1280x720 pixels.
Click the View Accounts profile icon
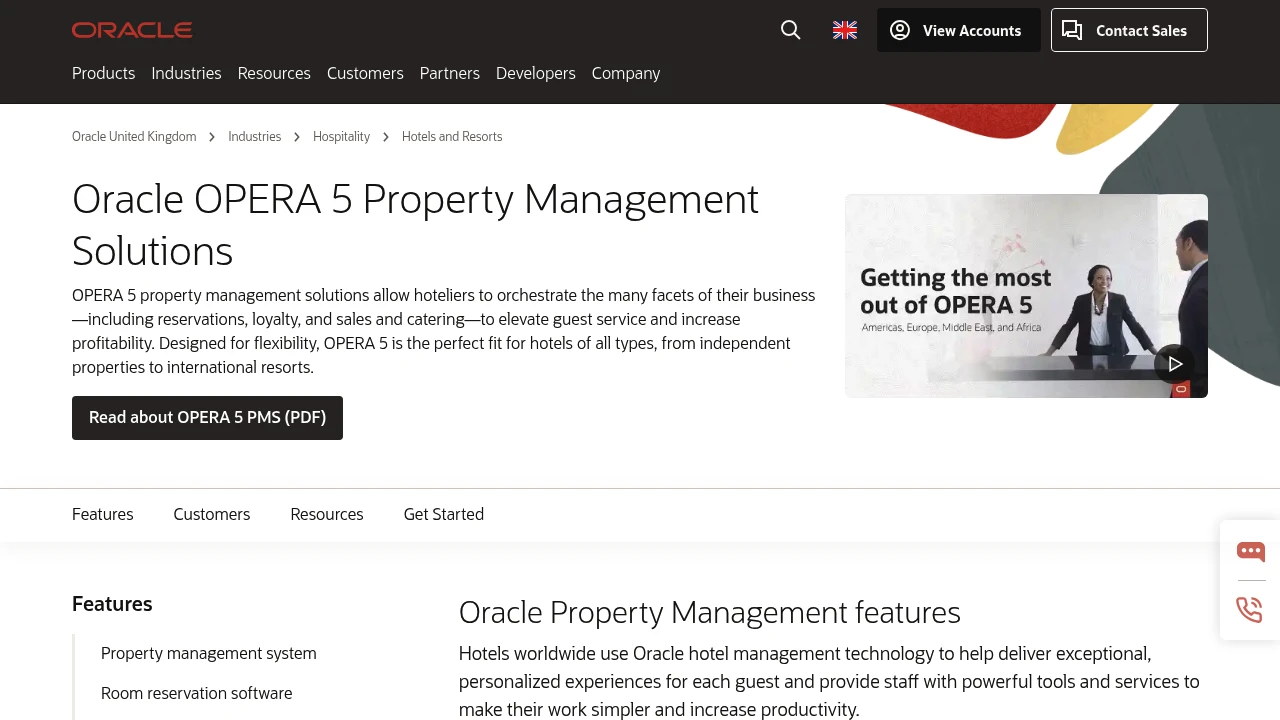click(899, 30)
